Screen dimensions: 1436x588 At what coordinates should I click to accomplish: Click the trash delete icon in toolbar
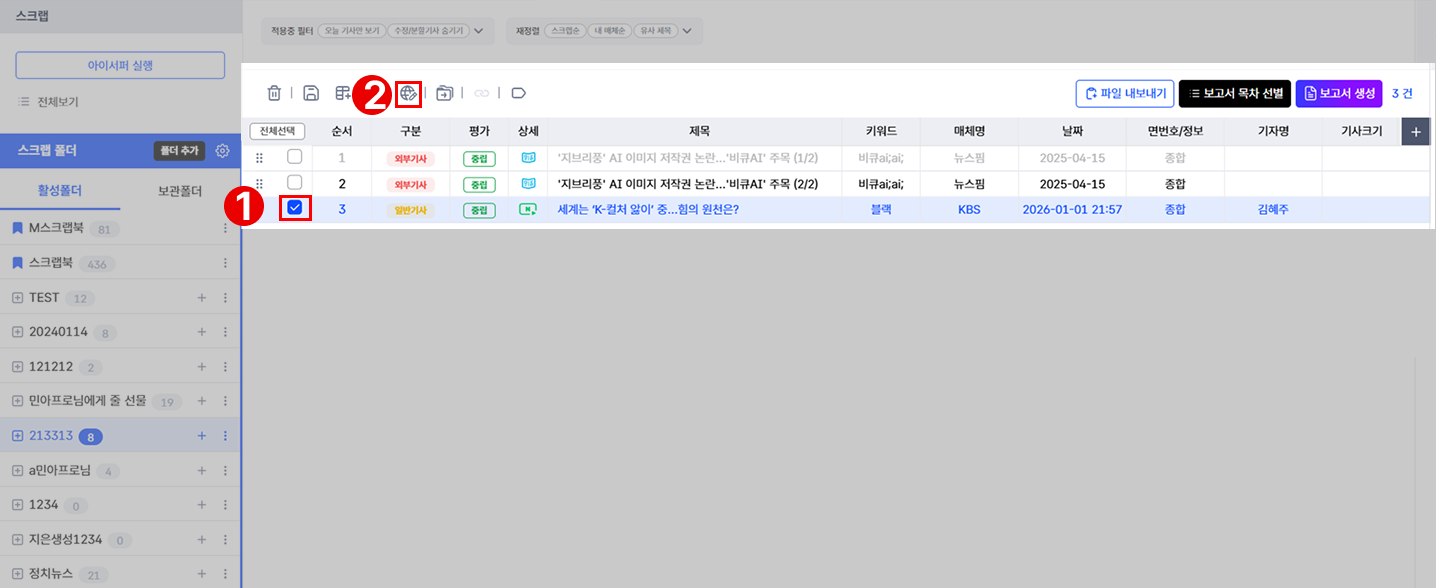click(x=274, y=93)
